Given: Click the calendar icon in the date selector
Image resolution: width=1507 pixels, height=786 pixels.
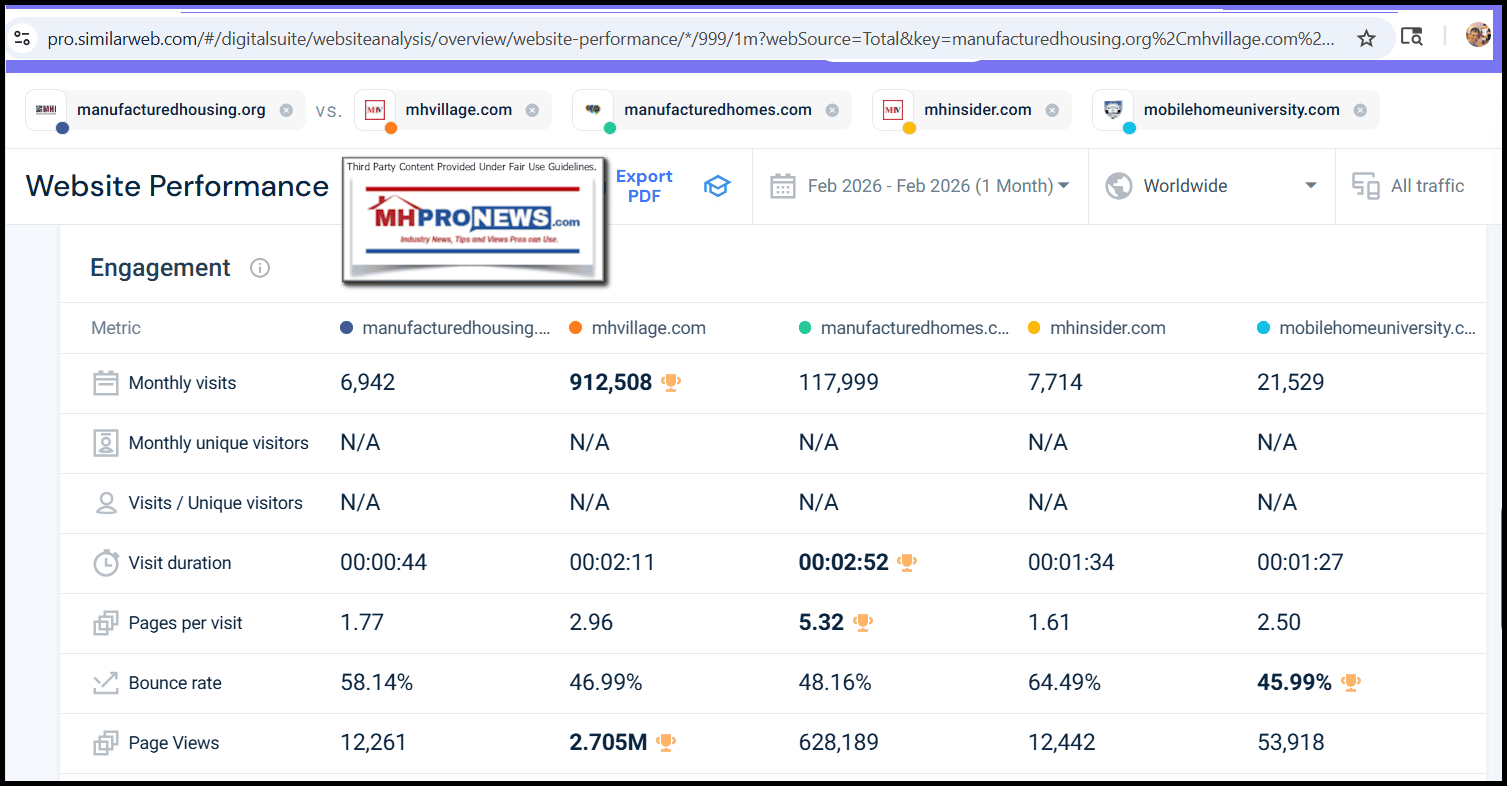Looking at the screenshot, I should pos(783,186).
